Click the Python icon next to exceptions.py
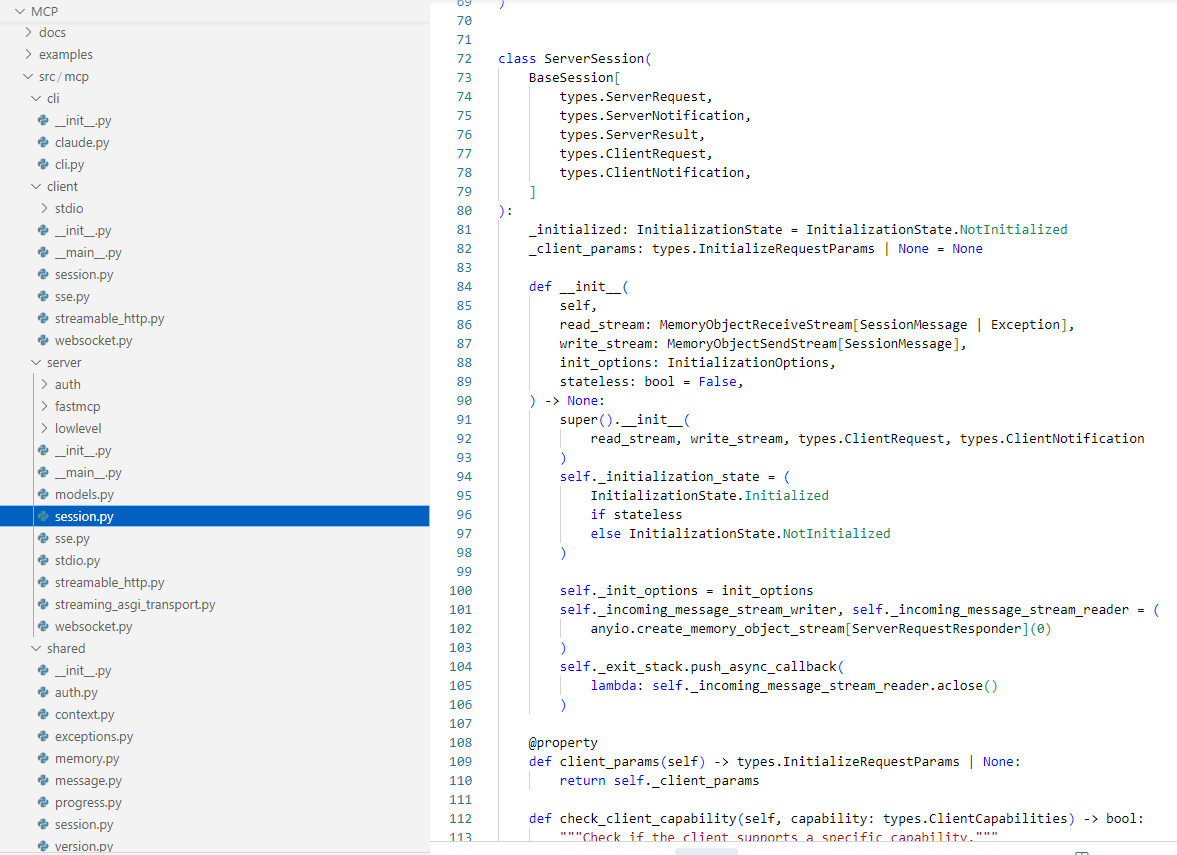1177x855 pixels. click(43, 737)
